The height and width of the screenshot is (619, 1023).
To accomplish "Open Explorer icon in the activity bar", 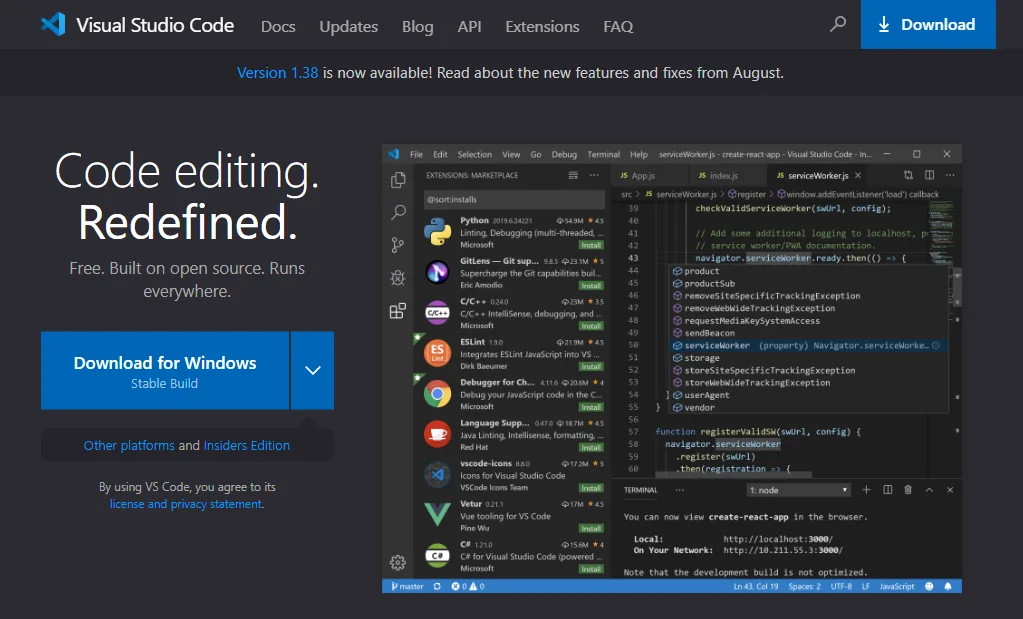I will (x=398, y=180).
